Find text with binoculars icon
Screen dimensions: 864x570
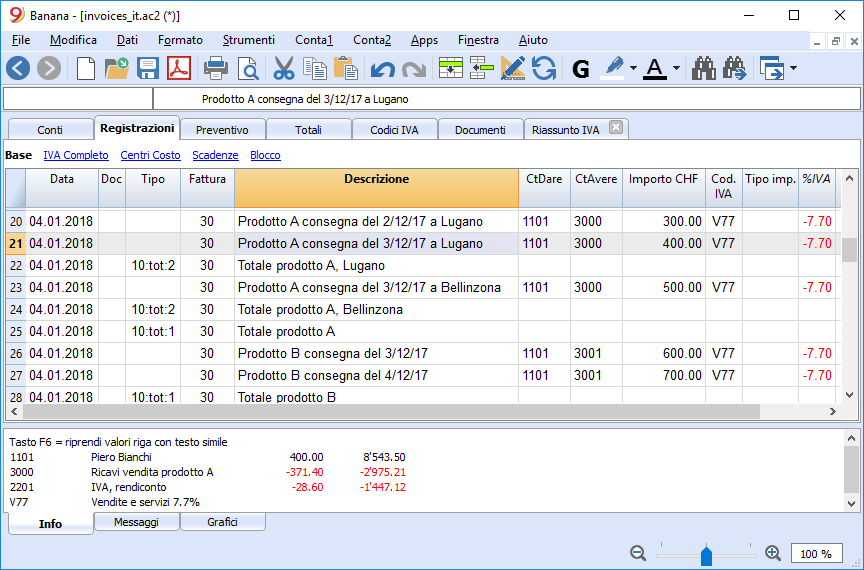(x=704, y=69)
